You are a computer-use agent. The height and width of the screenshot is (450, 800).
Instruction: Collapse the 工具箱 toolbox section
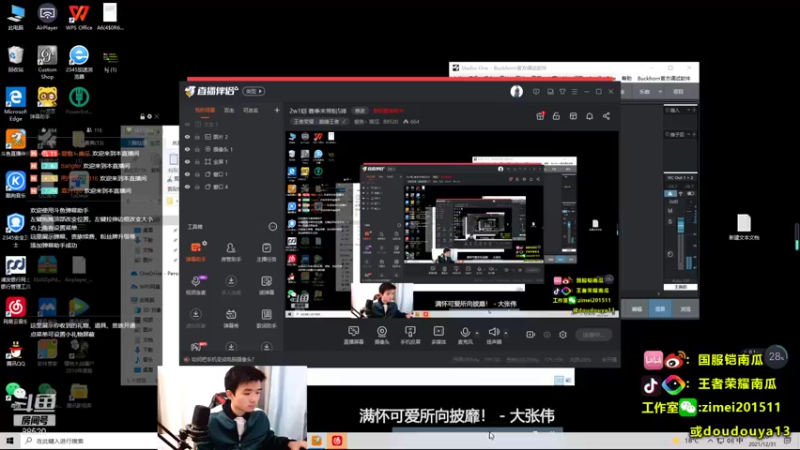(272, 227)
